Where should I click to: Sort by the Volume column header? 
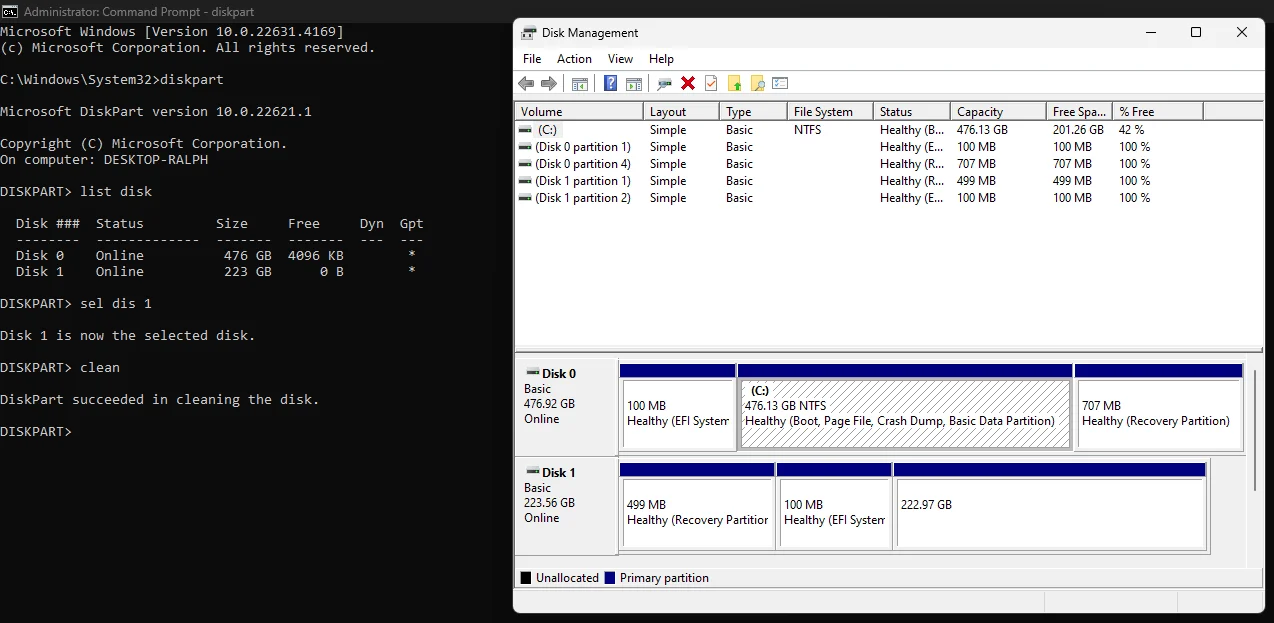coord(579,112)
